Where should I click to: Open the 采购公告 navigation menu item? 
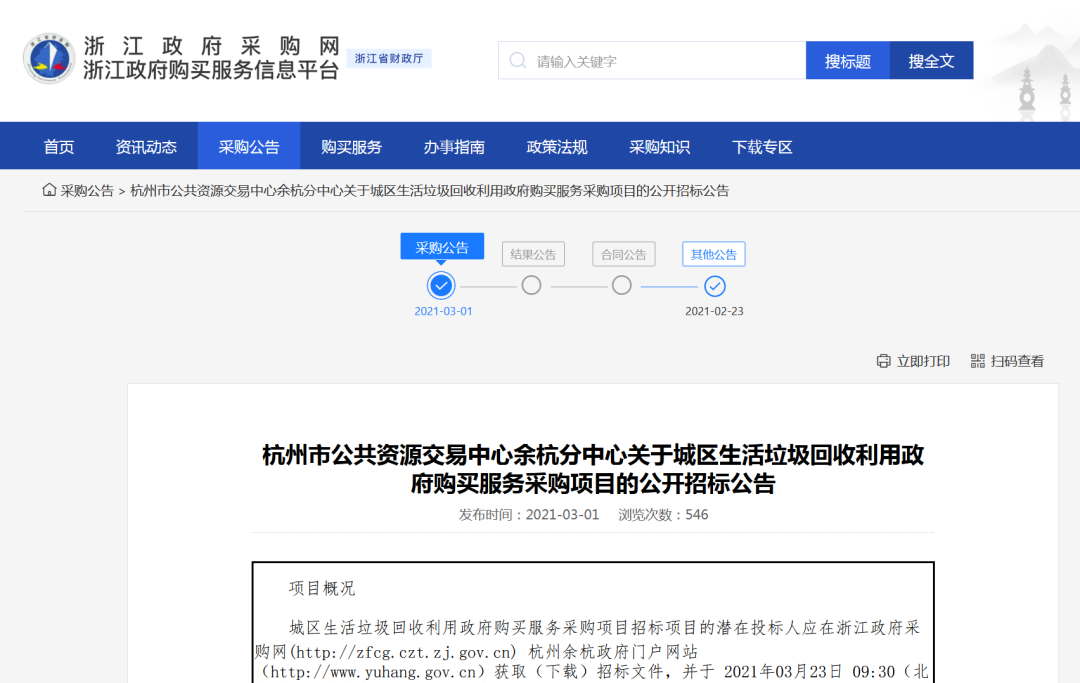[x=249, y=147]
